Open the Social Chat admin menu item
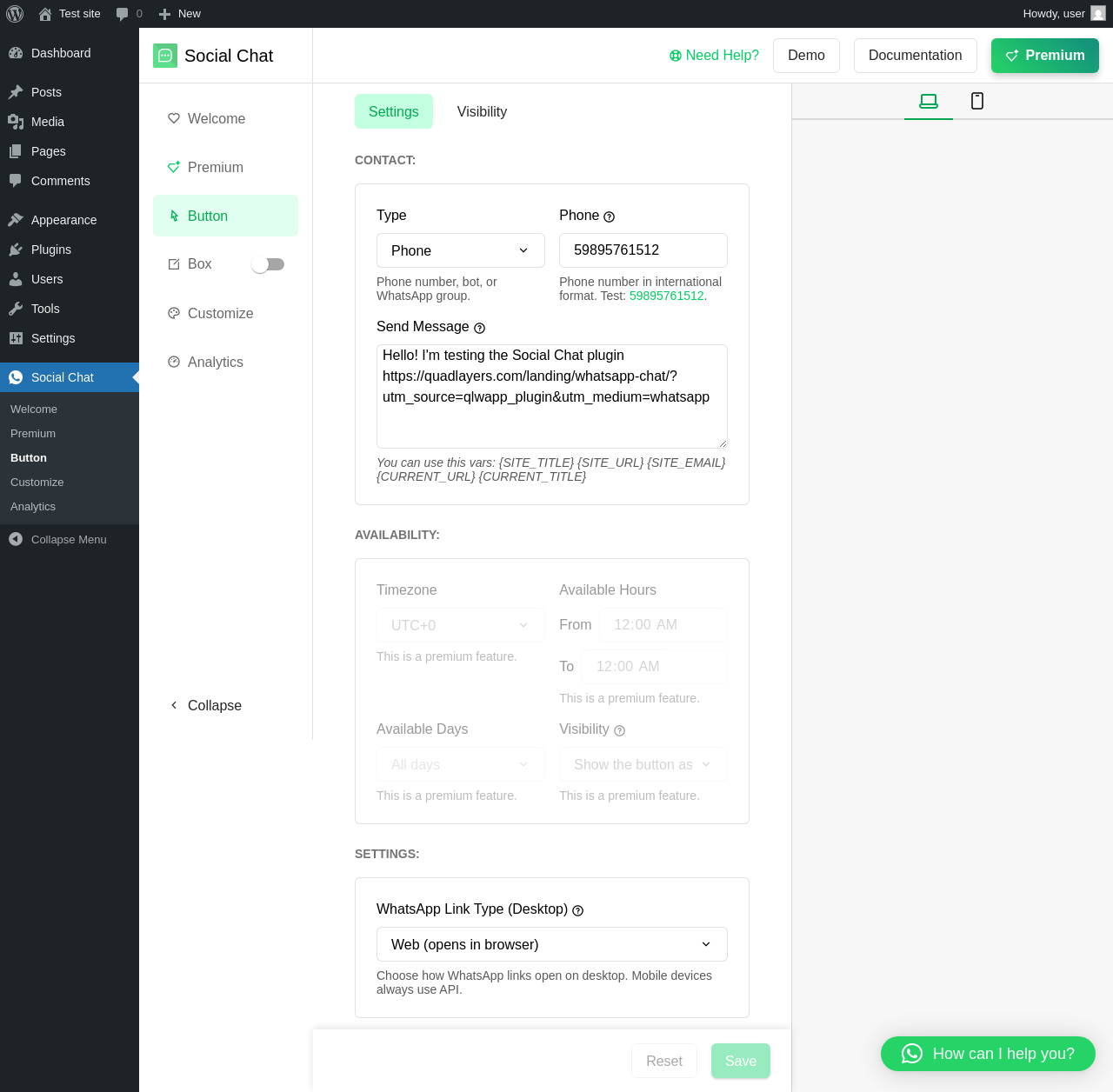The height and width of the screenshot is (1092, 1113). pyautogui.click(x=70, y=377)
